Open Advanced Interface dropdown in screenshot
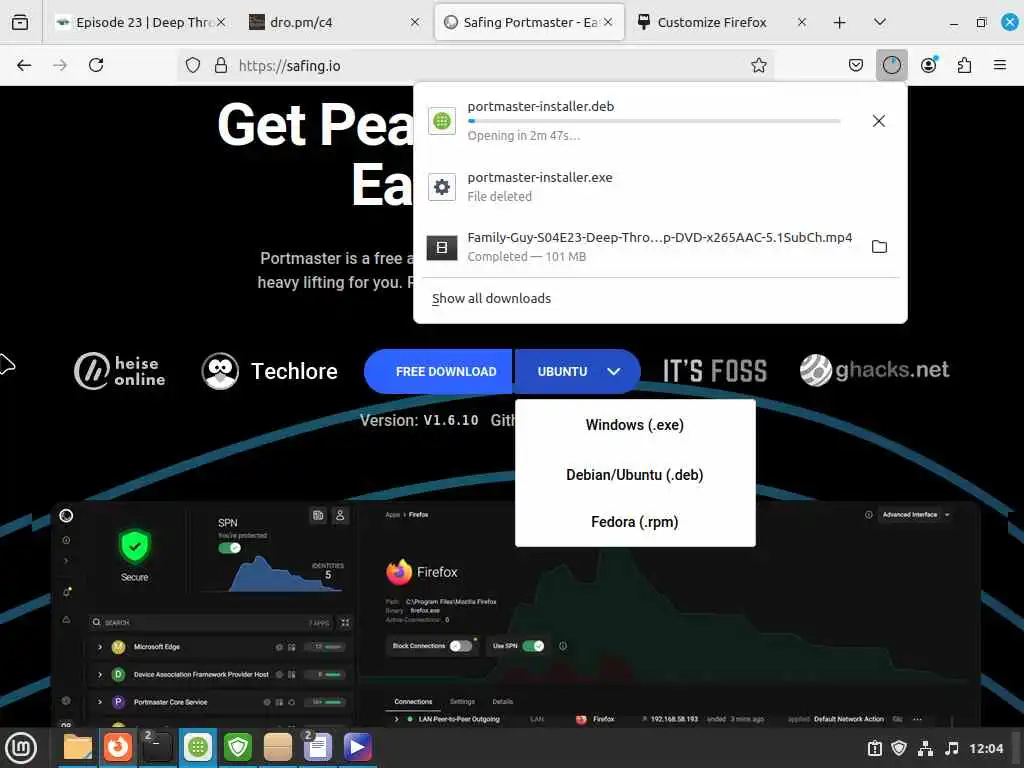This screenshot has height=768, width=1024. pyautogui.click(x=915, y=515)
